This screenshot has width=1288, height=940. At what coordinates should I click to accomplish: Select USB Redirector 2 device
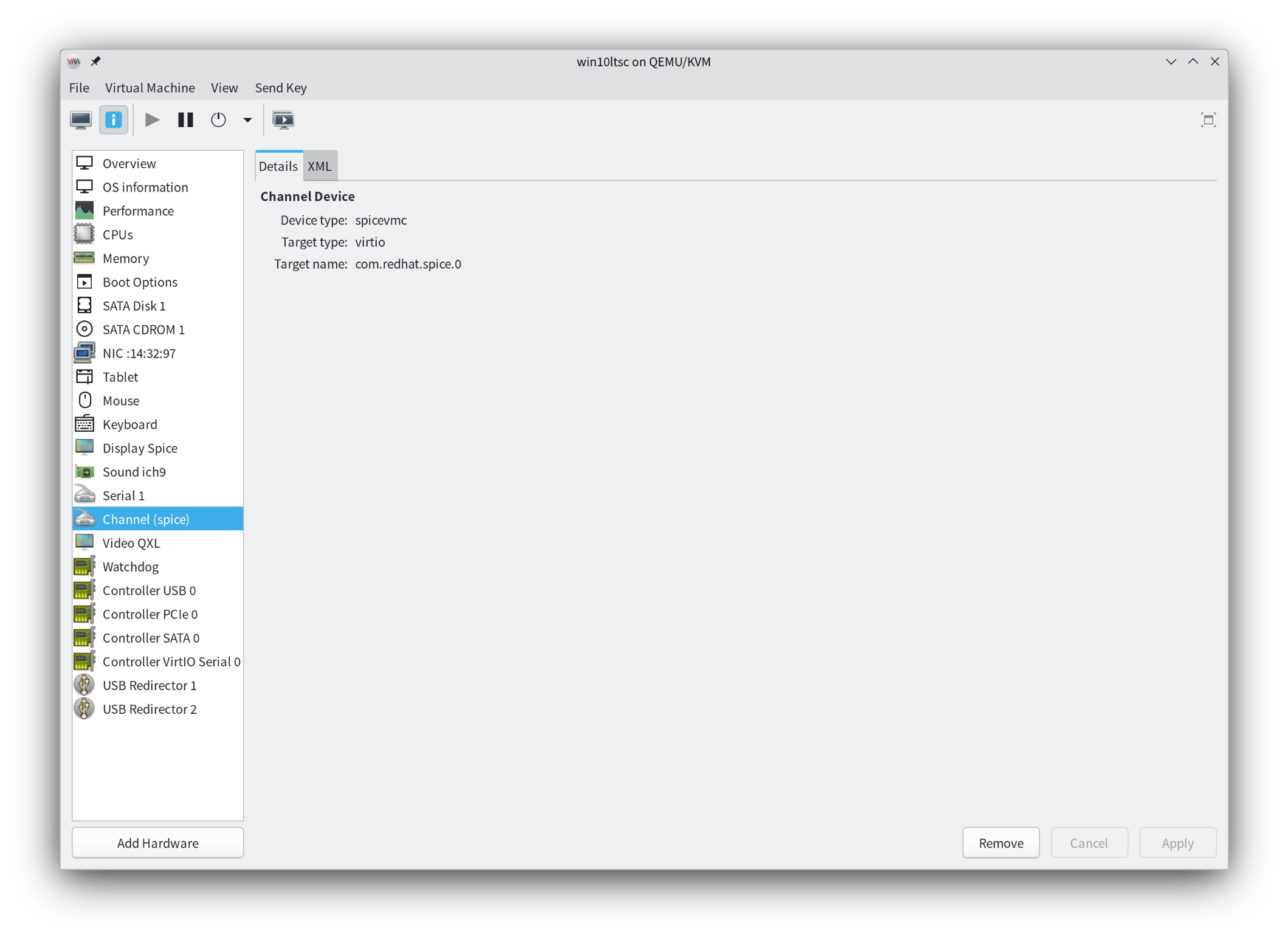tap(150, 709)
